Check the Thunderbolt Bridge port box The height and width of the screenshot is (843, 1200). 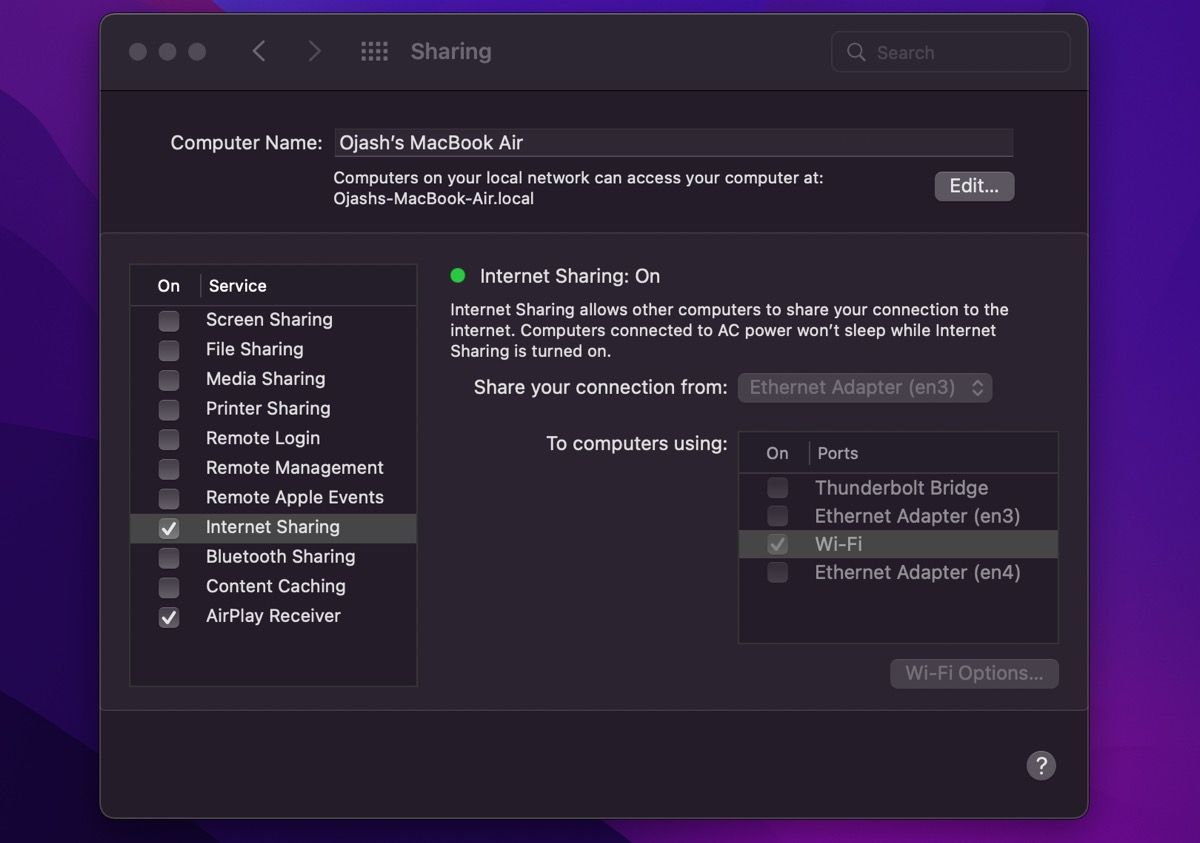point(777,488)
